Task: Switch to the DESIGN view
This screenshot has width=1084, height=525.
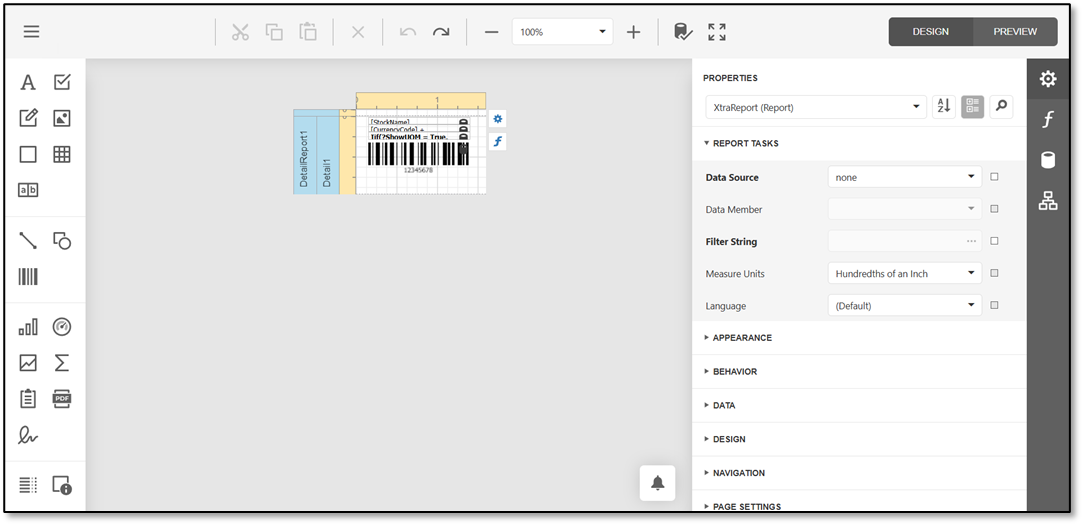Action: click(931, 32)
